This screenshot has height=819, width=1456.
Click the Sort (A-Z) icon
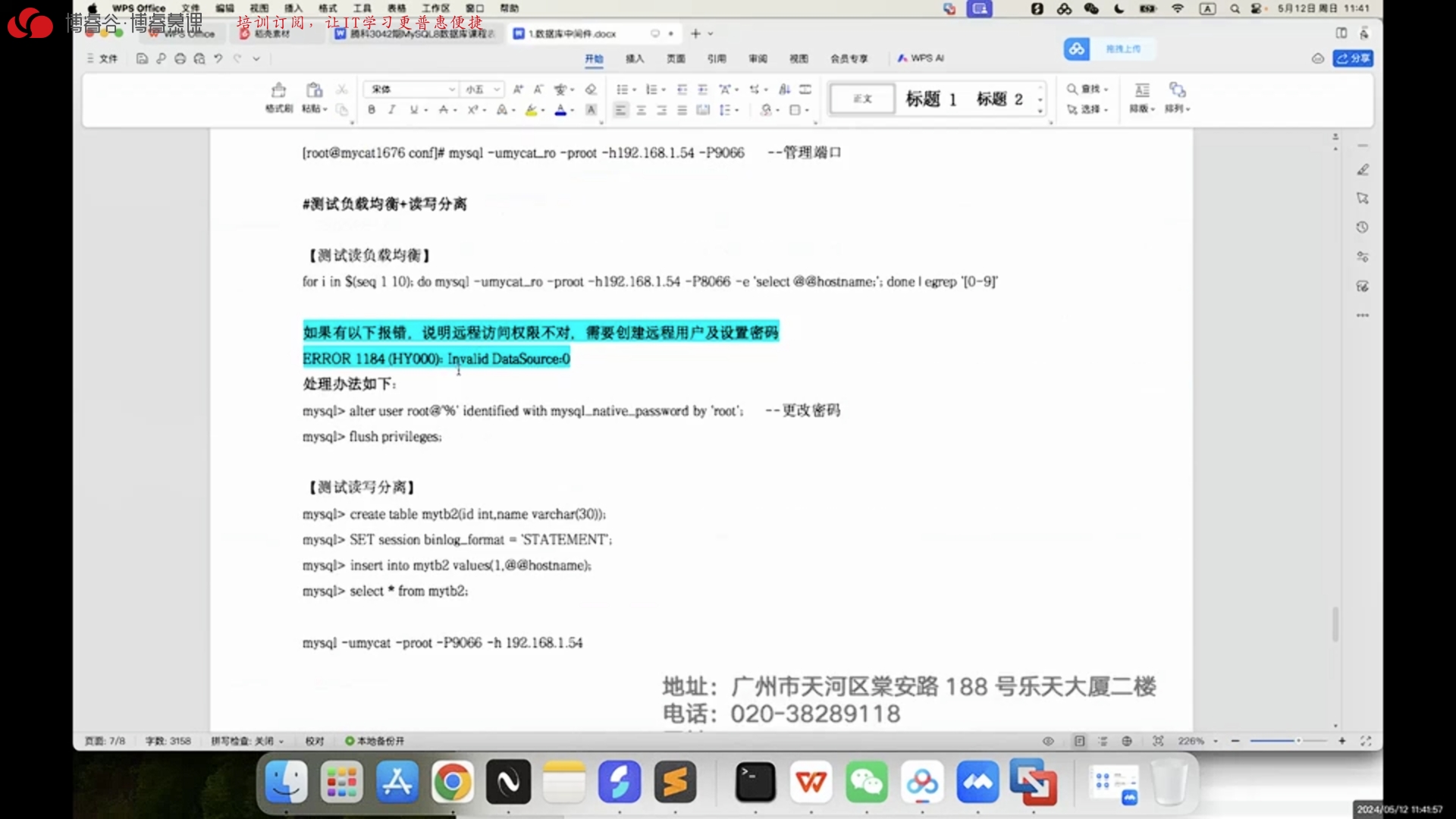[785, 89]
